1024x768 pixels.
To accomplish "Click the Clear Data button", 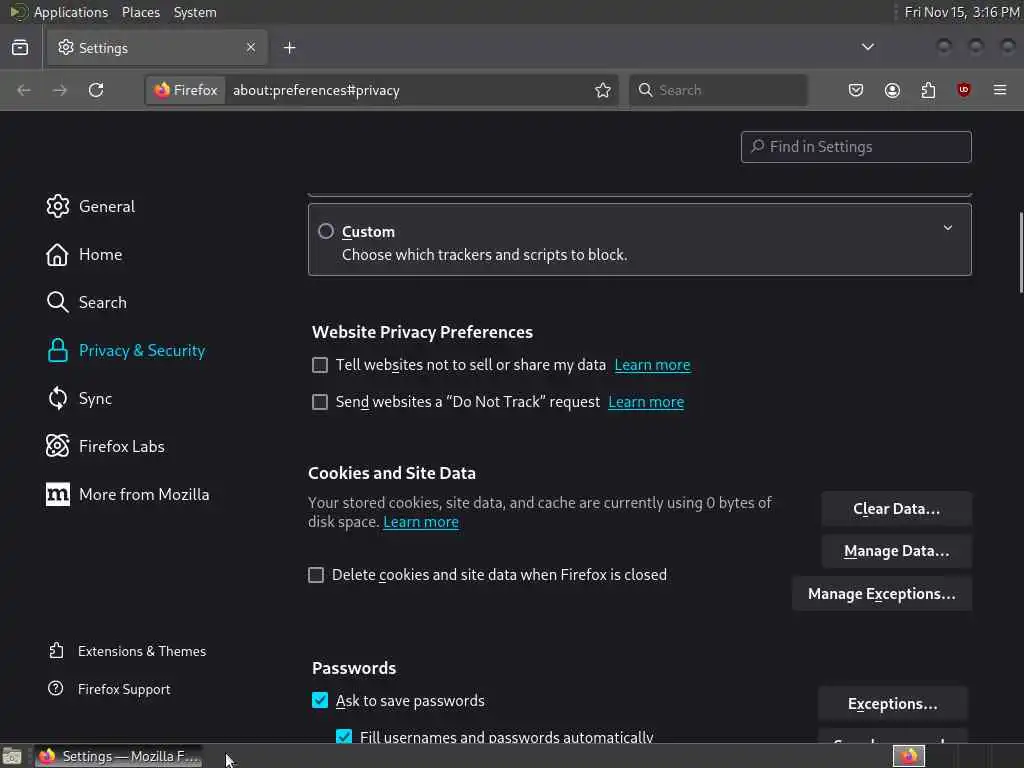I will coord(896,509).
